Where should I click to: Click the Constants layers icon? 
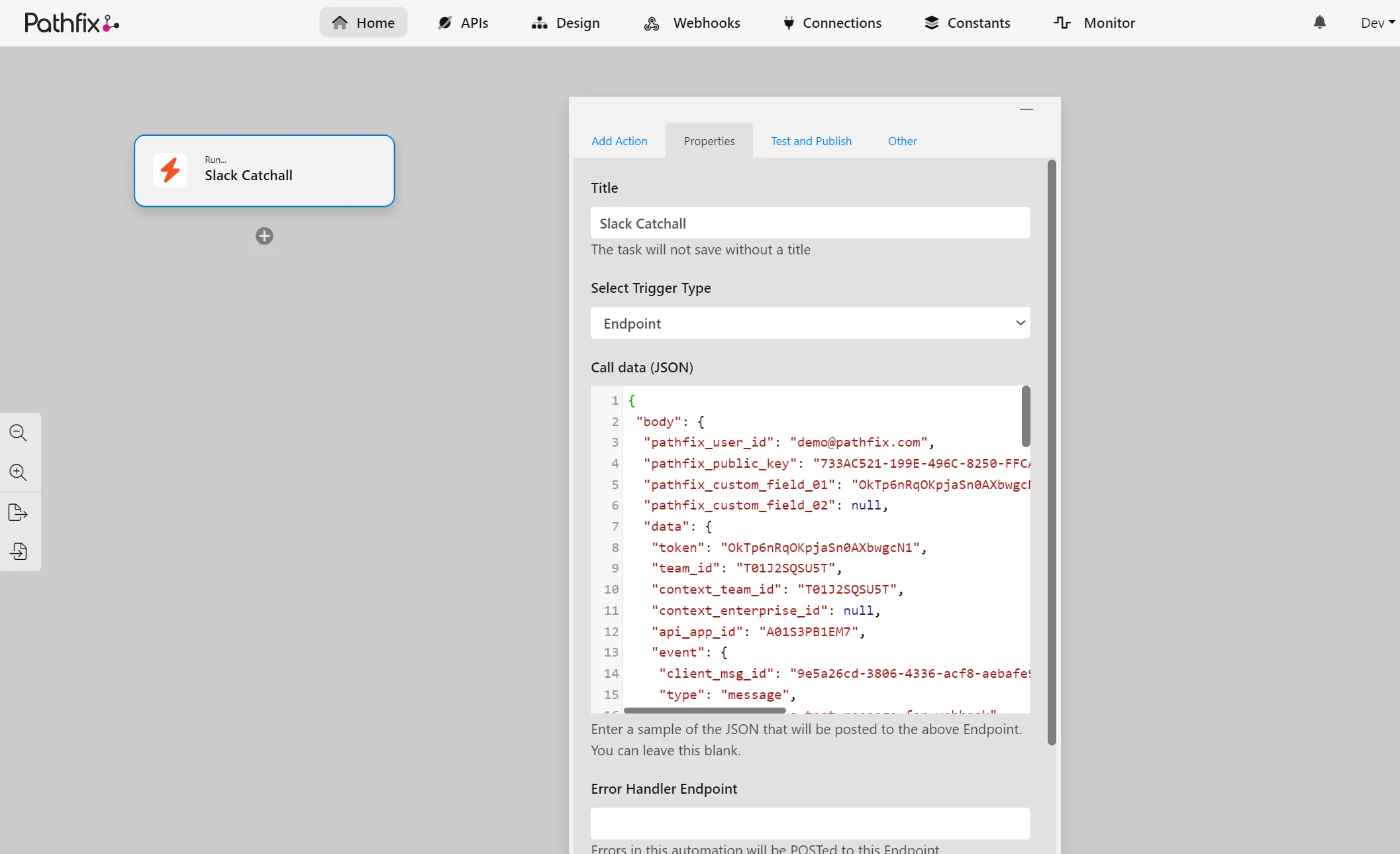point(932,23)
